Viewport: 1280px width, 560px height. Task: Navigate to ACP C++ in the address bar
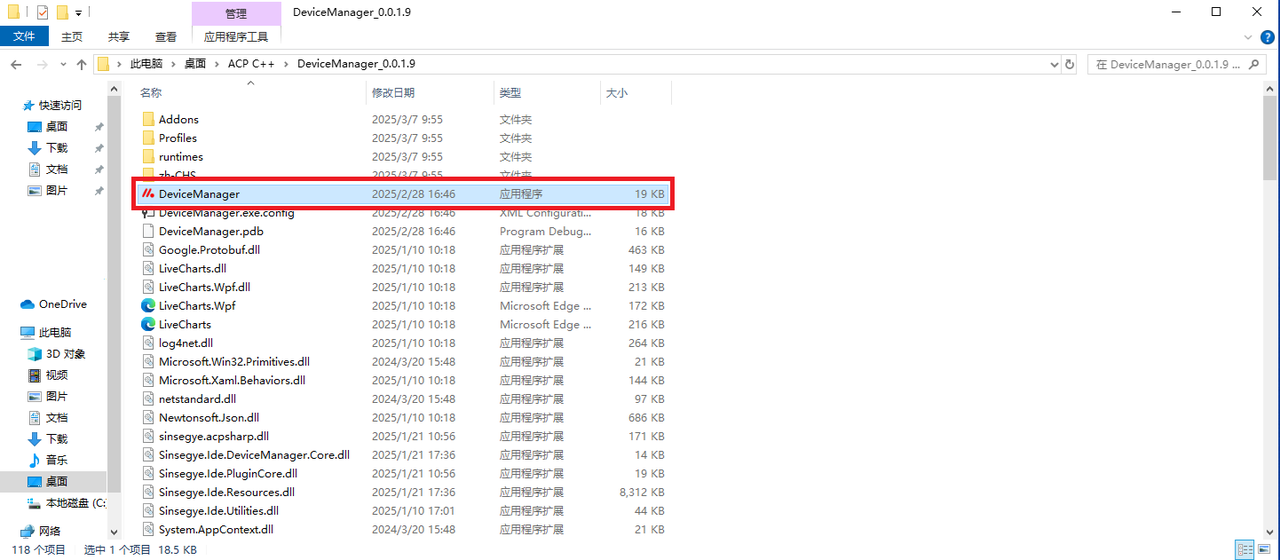pyautogui.click(x=250, y=64)
